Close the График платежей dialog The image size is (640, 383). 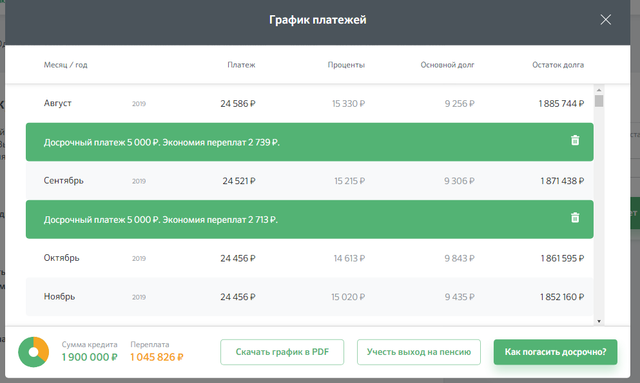(x=606, y=20)
